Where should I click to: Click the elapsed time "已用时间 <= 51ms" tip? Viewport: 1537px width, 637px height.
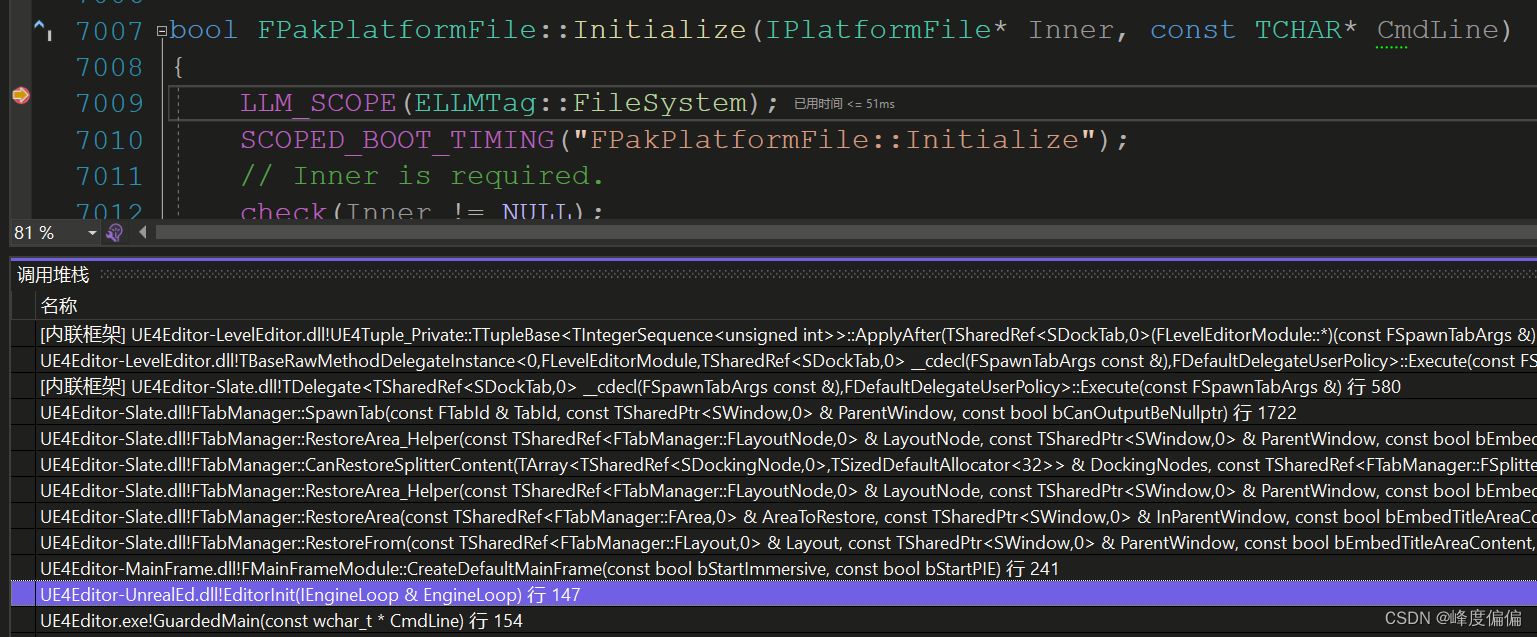[x=844, y=104]
